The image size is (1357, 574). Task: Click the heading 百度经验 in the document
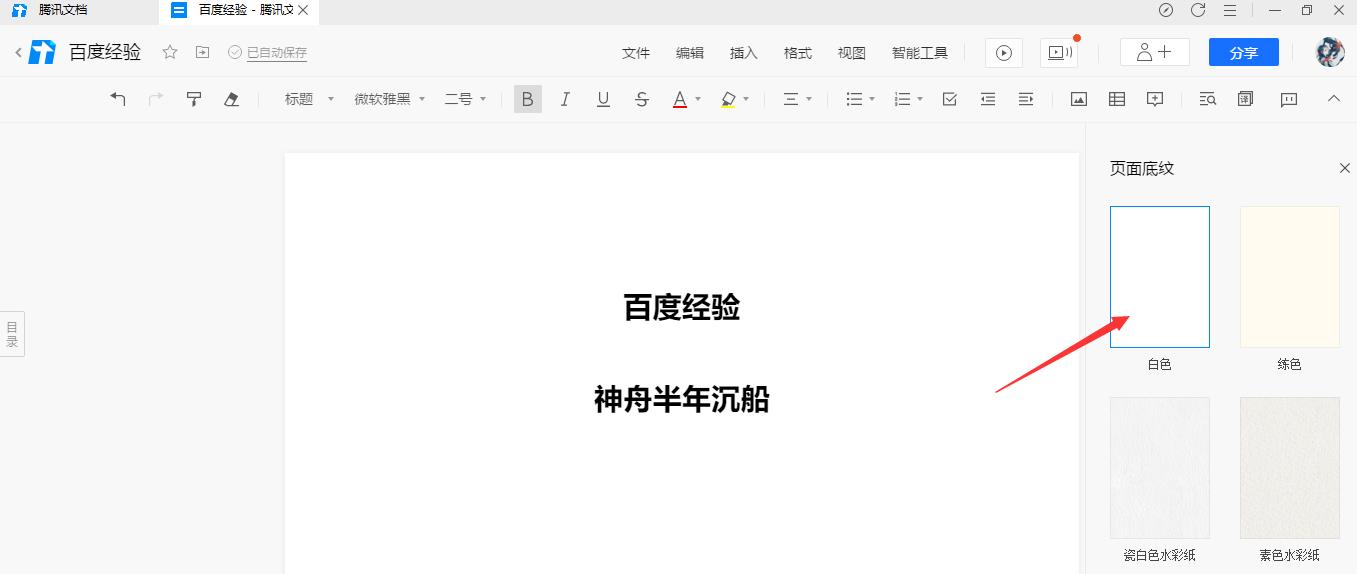(682, 307)
